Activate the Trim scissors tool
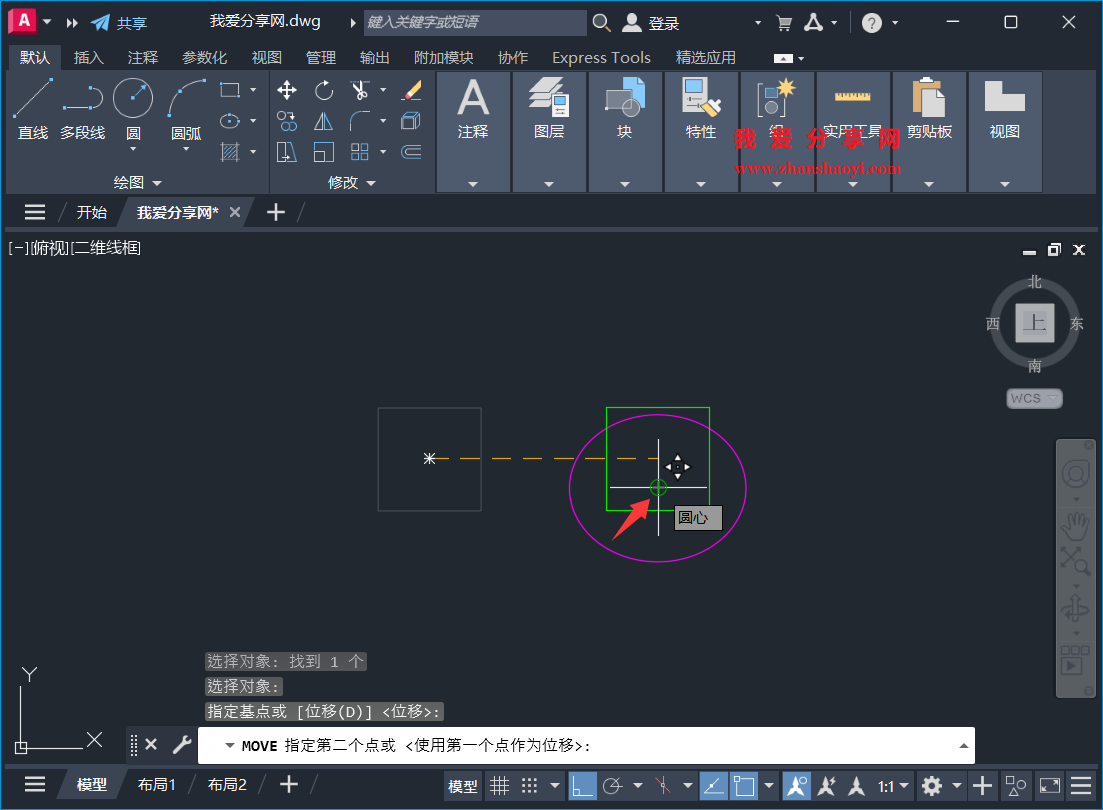The width and height of the screenshot is (1103, 810). click(359, 90)
